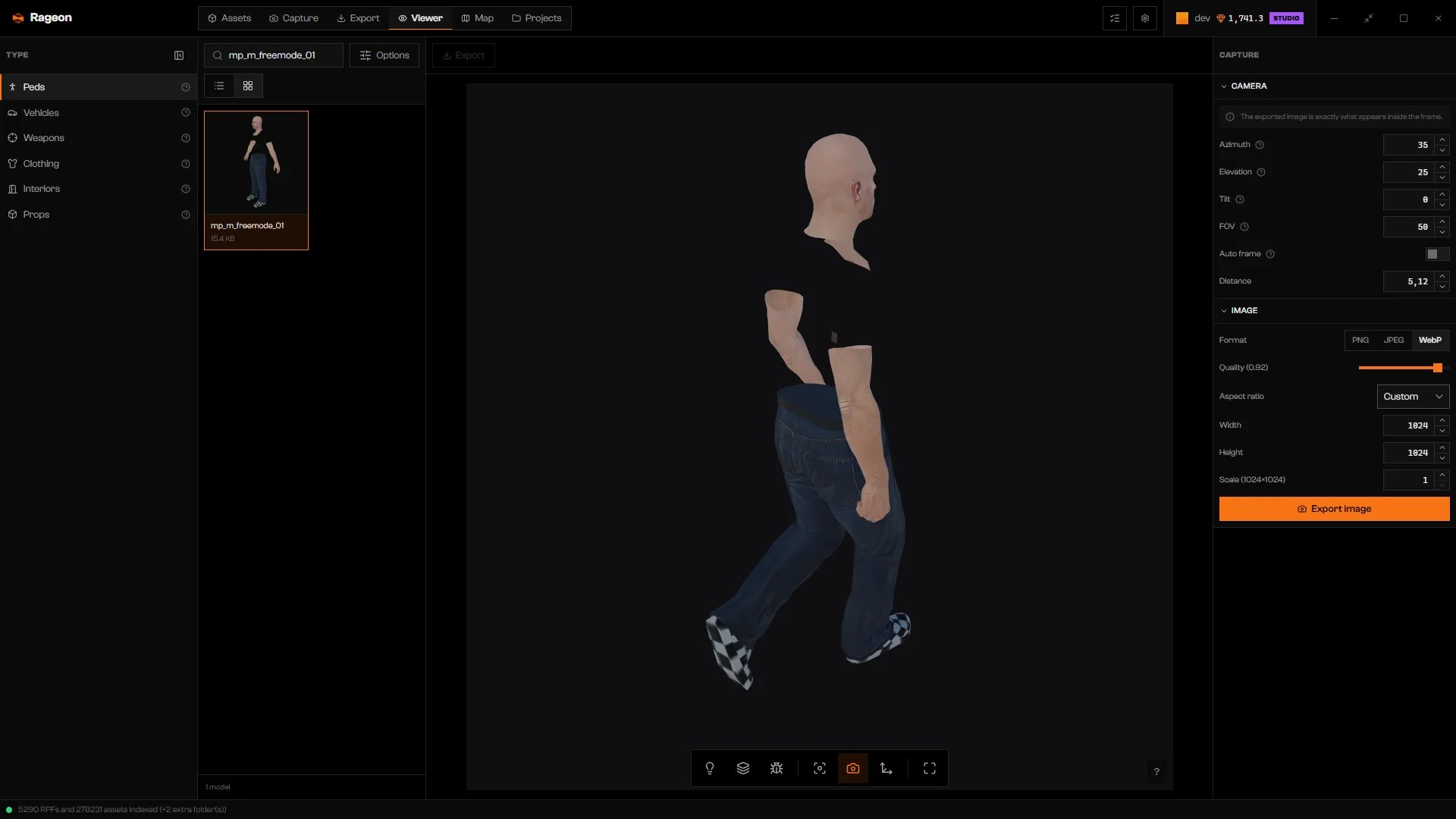Focus the model search field
Screen dimensions: 1456x819
[274, 55]
